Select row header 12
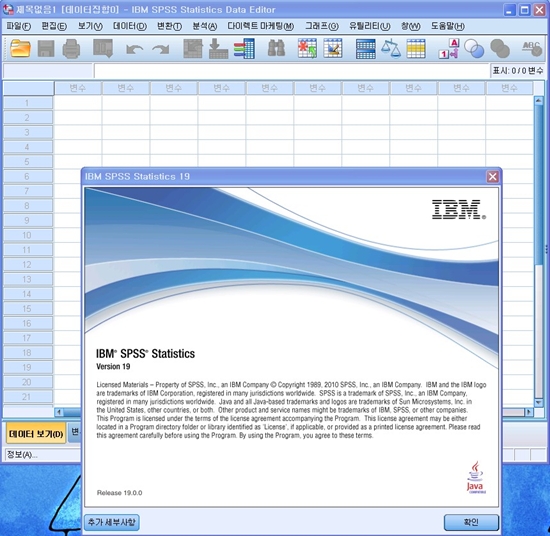This screenshot has width=550, height=536. tap(28, 264)
